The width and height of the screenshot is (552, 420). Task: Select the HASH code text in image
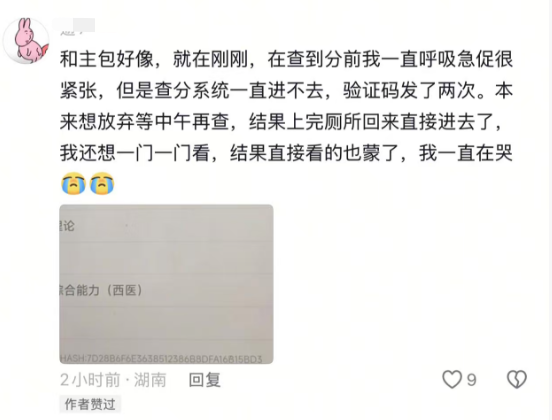[162, 359]
